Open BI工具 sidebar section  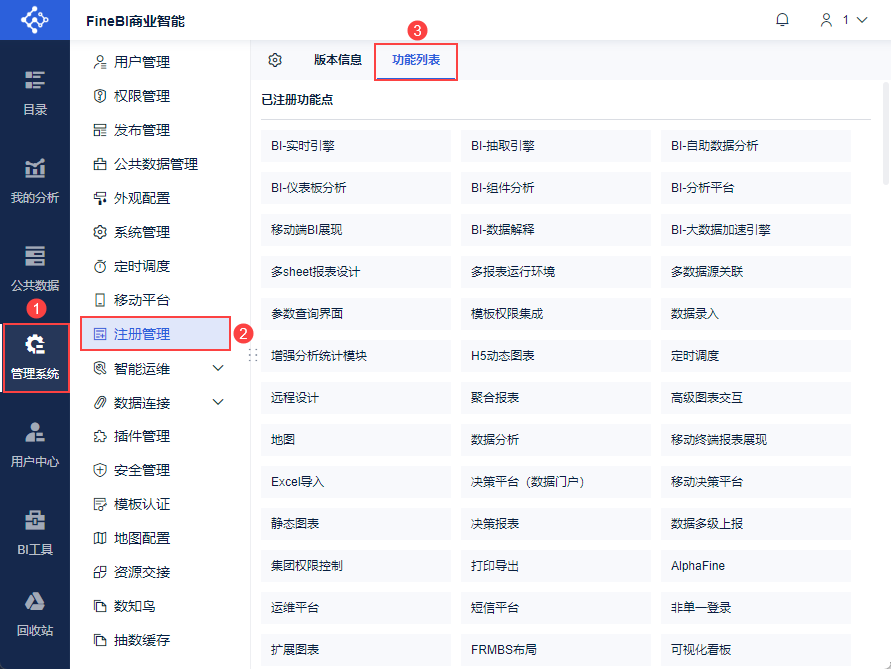(35, 533)
